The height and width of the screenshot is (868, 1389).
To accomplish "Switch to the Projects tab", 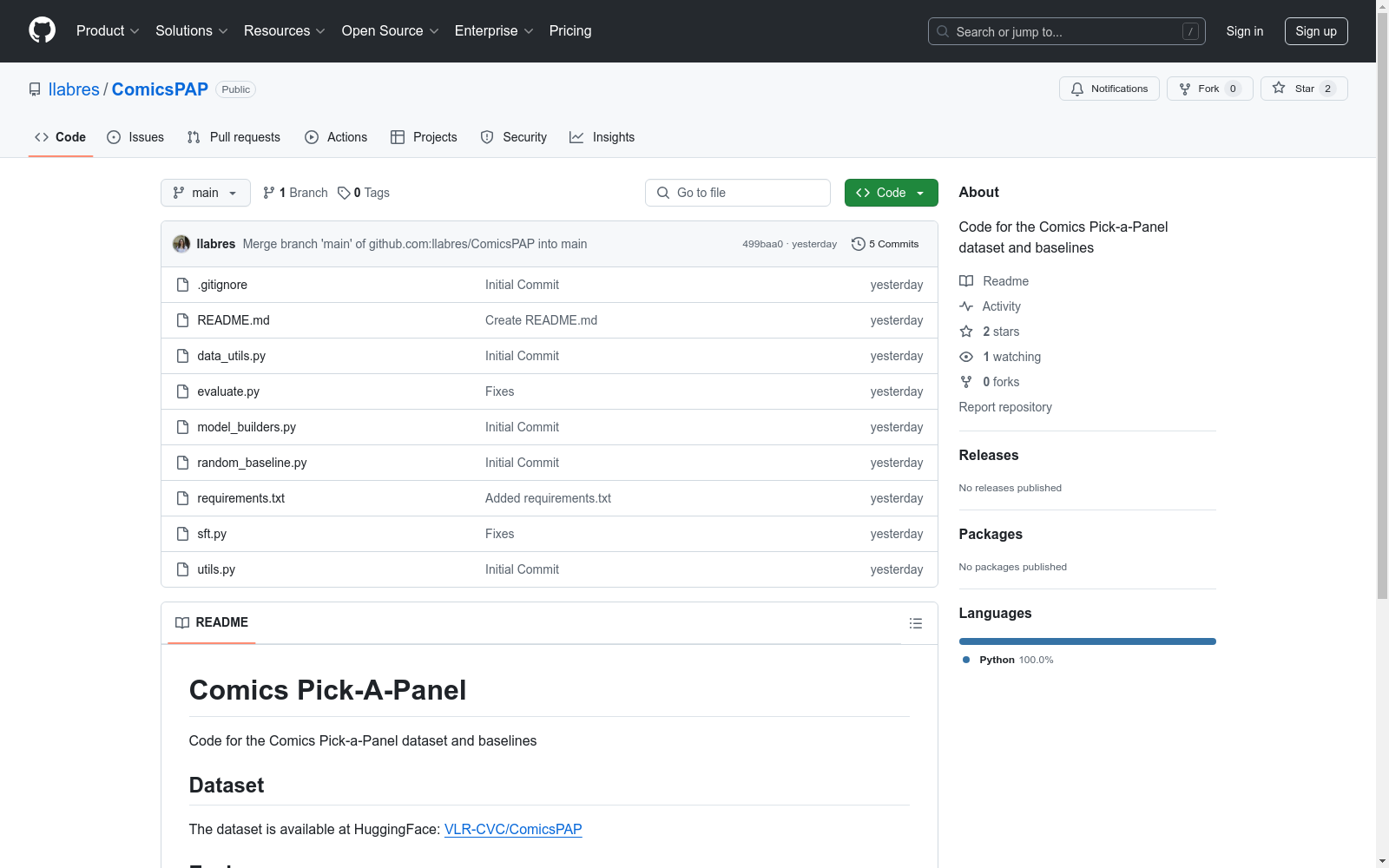I will pos(424,137).
